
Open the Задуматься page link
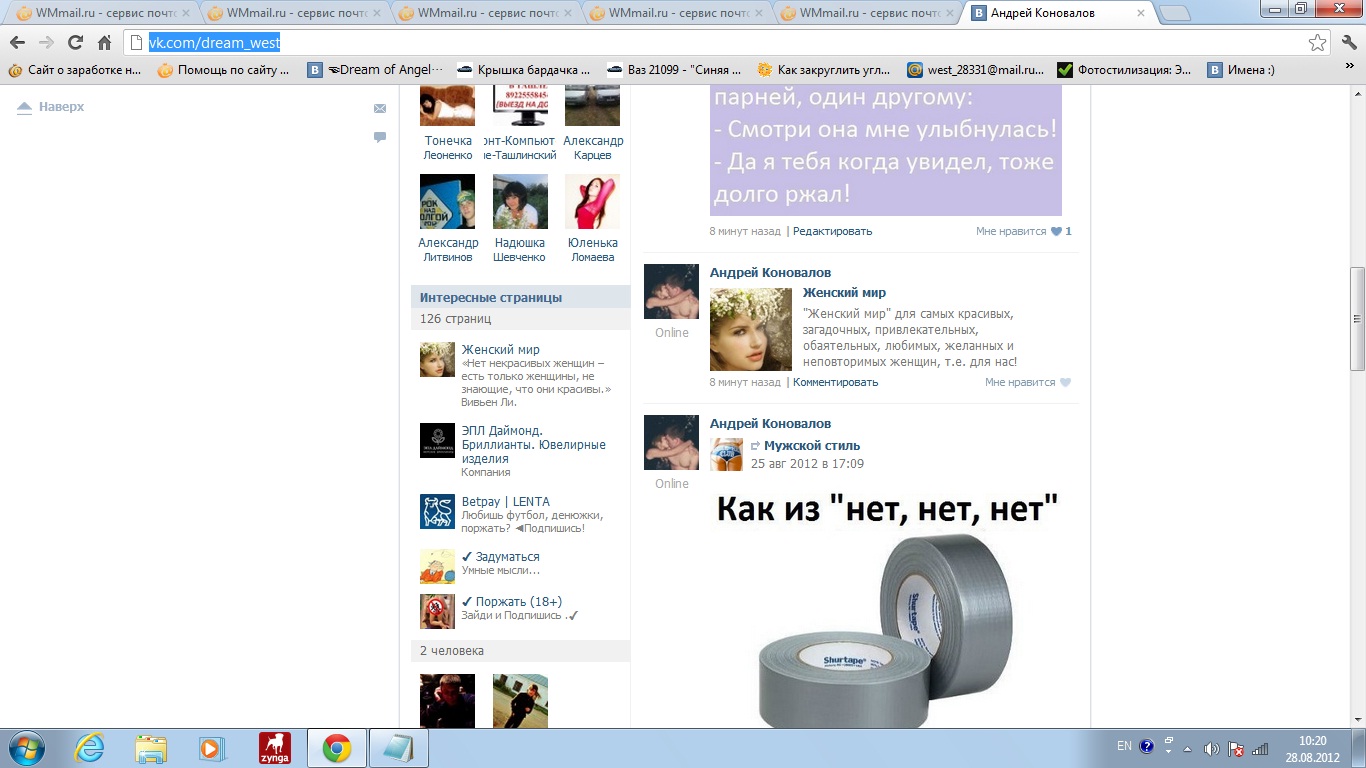click(x=500, y=557)
